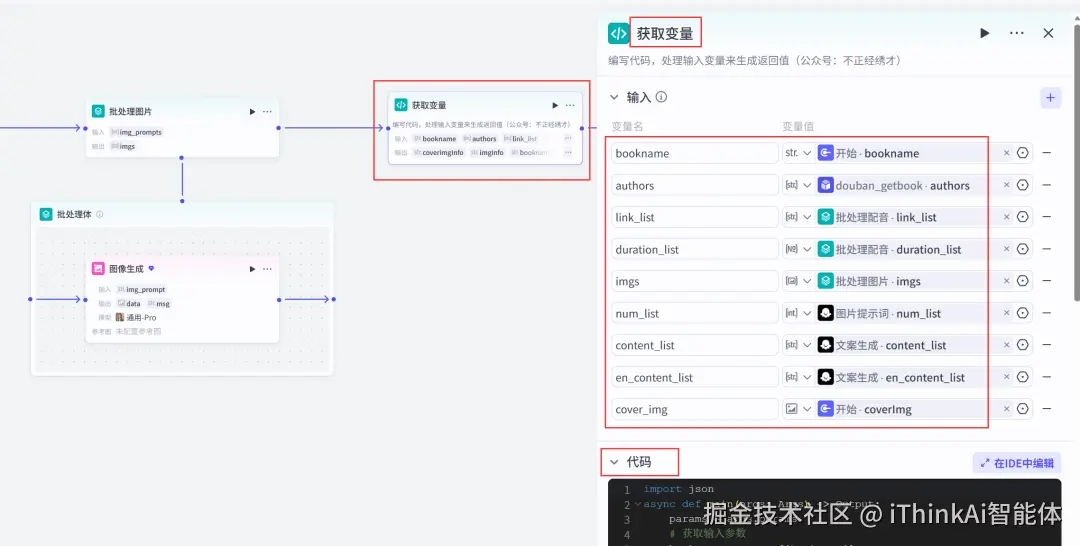
Task: Remove the cover_img input row
Action: coord(1047,409)
